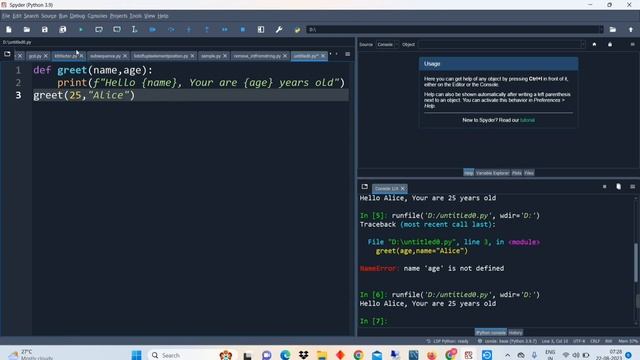Run selection or current line icon
Image resolution: width=640 pixels, height=360 pixels.
[x=134, y=29]
